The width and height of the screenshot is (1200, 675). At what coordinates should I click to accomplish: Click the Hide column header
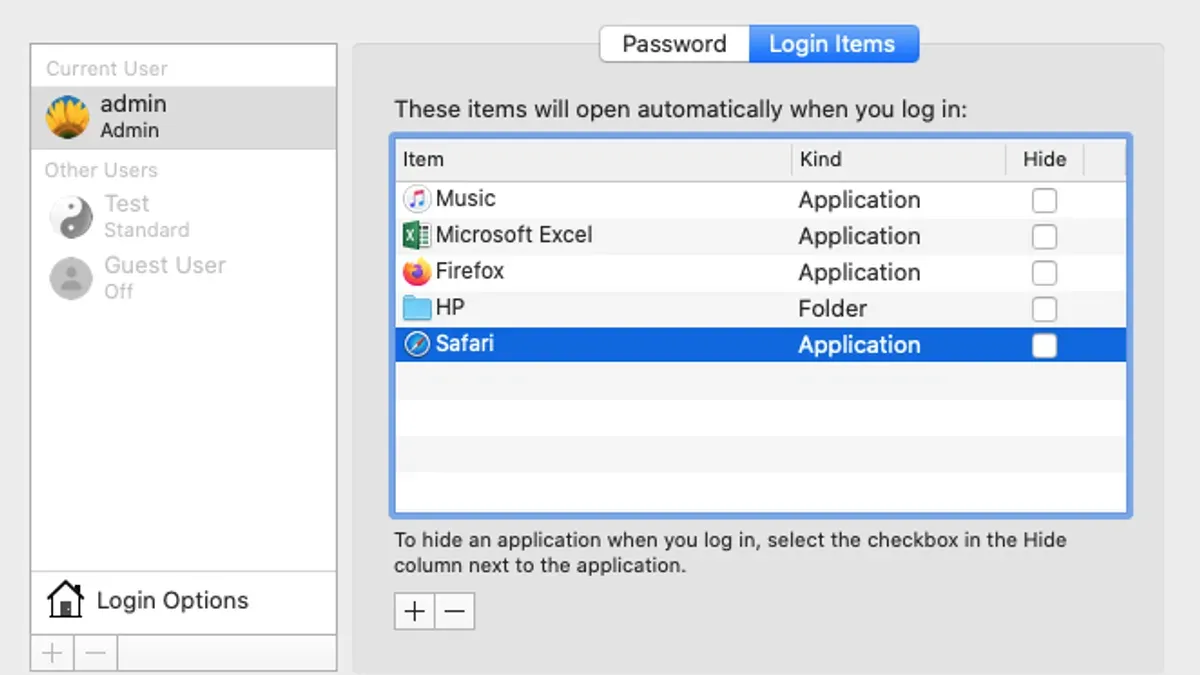pyautogui.click(x=1044, y=159)
